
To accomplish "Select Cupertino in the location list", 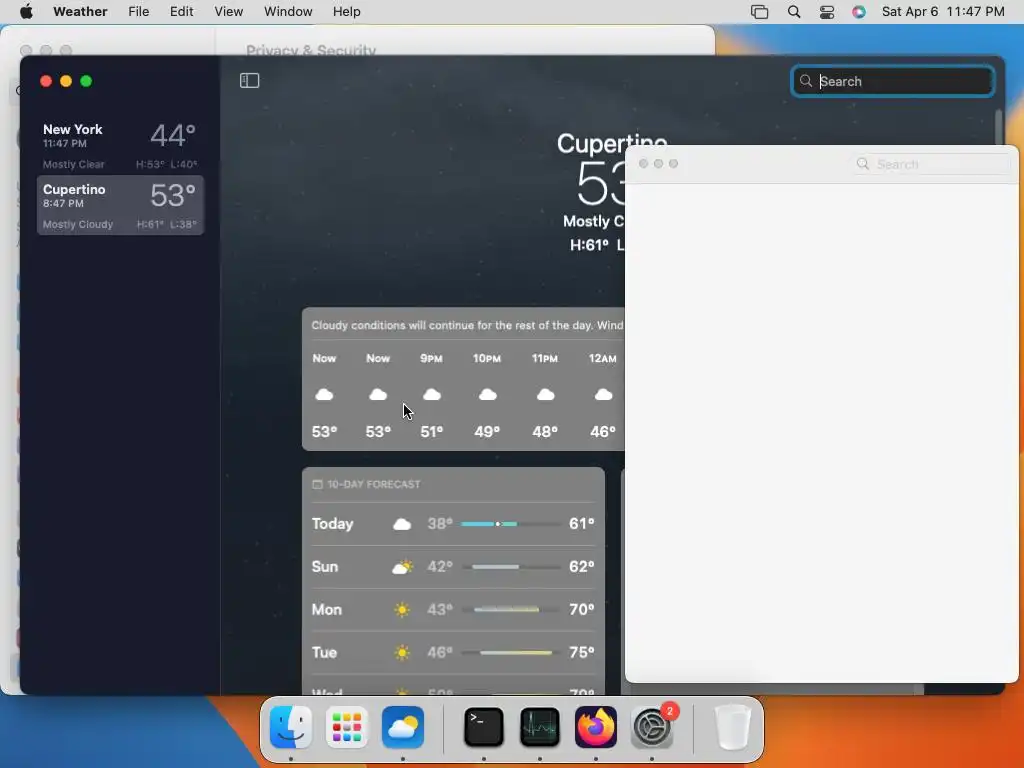I will coord(120,205).
